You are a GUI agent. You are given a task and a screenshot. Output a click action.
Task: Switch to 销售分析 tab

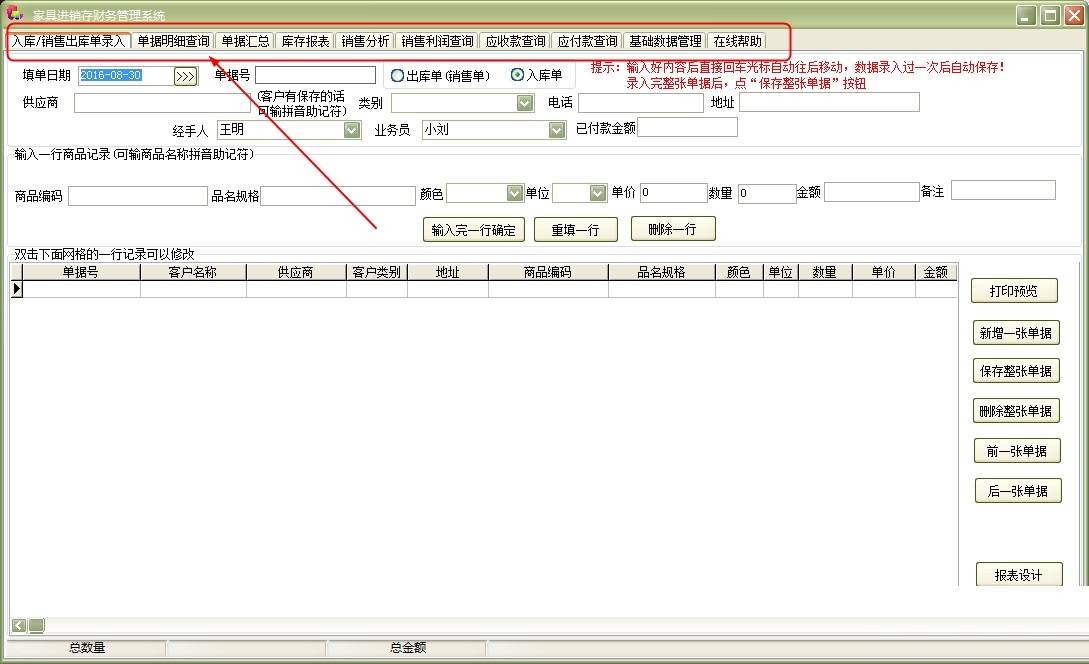(x=365, y=41)
